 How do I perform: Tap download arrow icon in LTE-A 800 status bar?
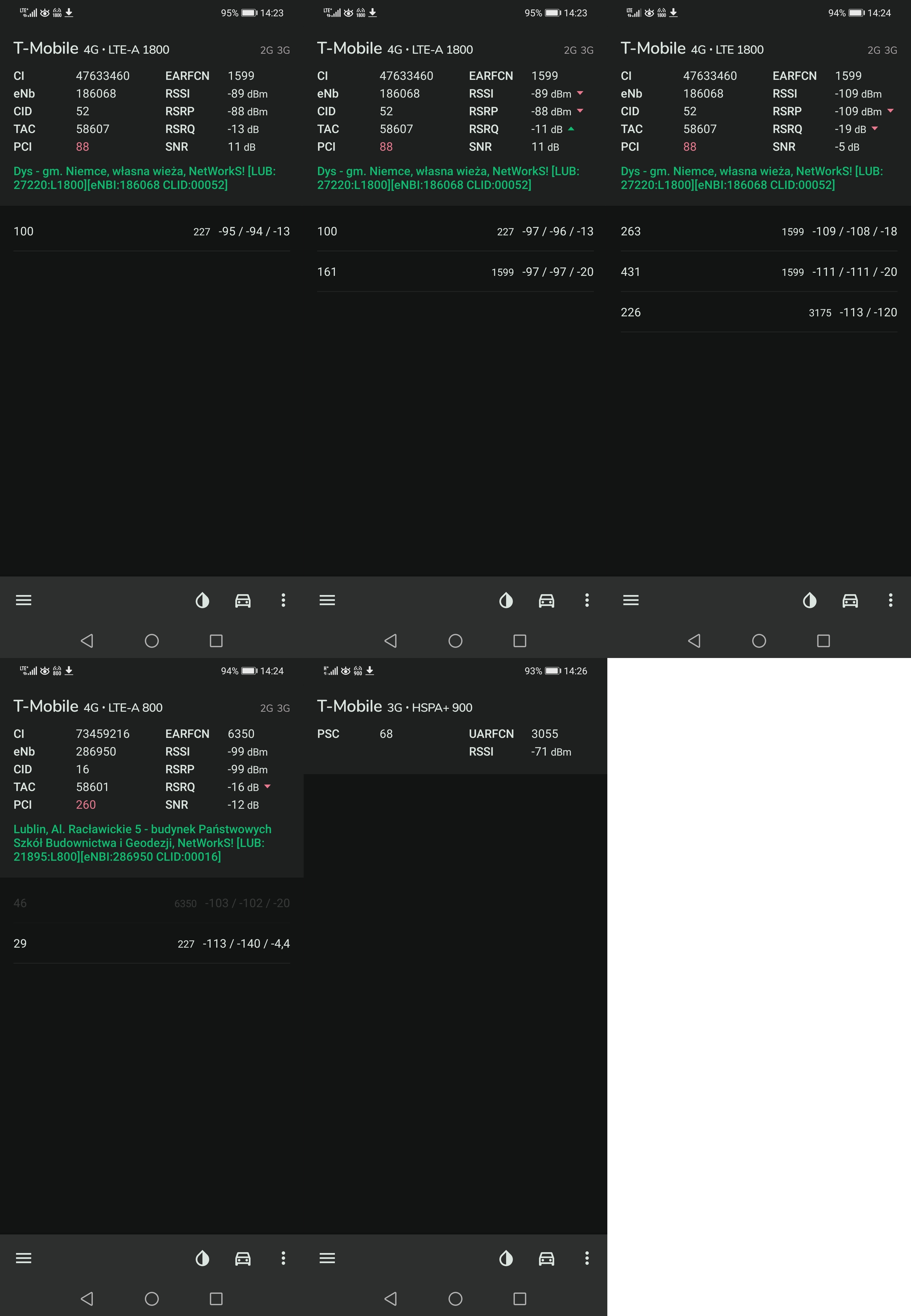69,671
